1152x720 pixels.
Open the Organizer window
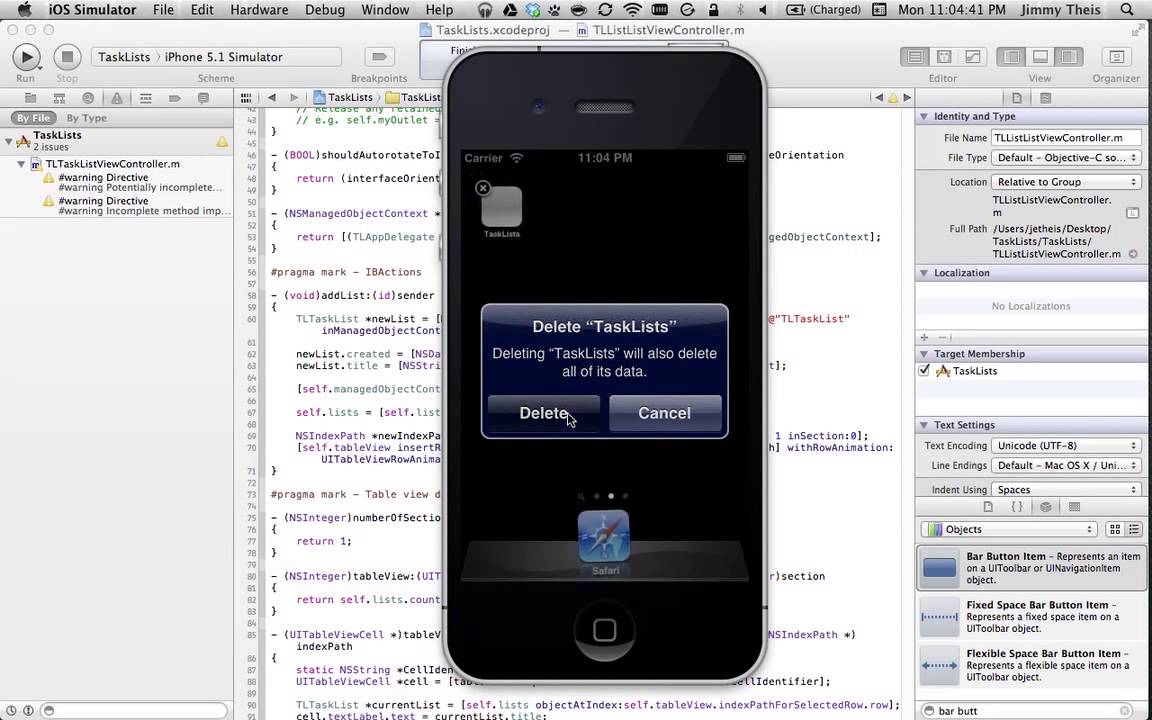click(x=1116, y=57)
